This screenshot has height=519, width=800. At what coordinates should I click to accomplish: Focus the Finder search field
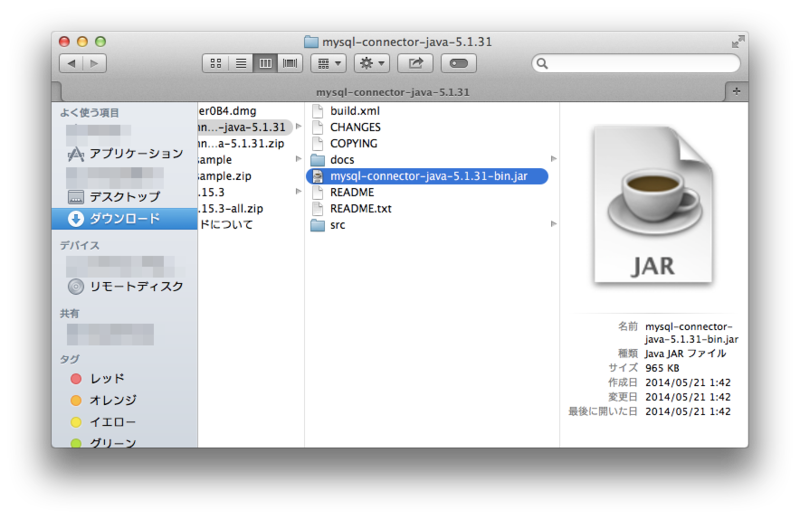636,63
